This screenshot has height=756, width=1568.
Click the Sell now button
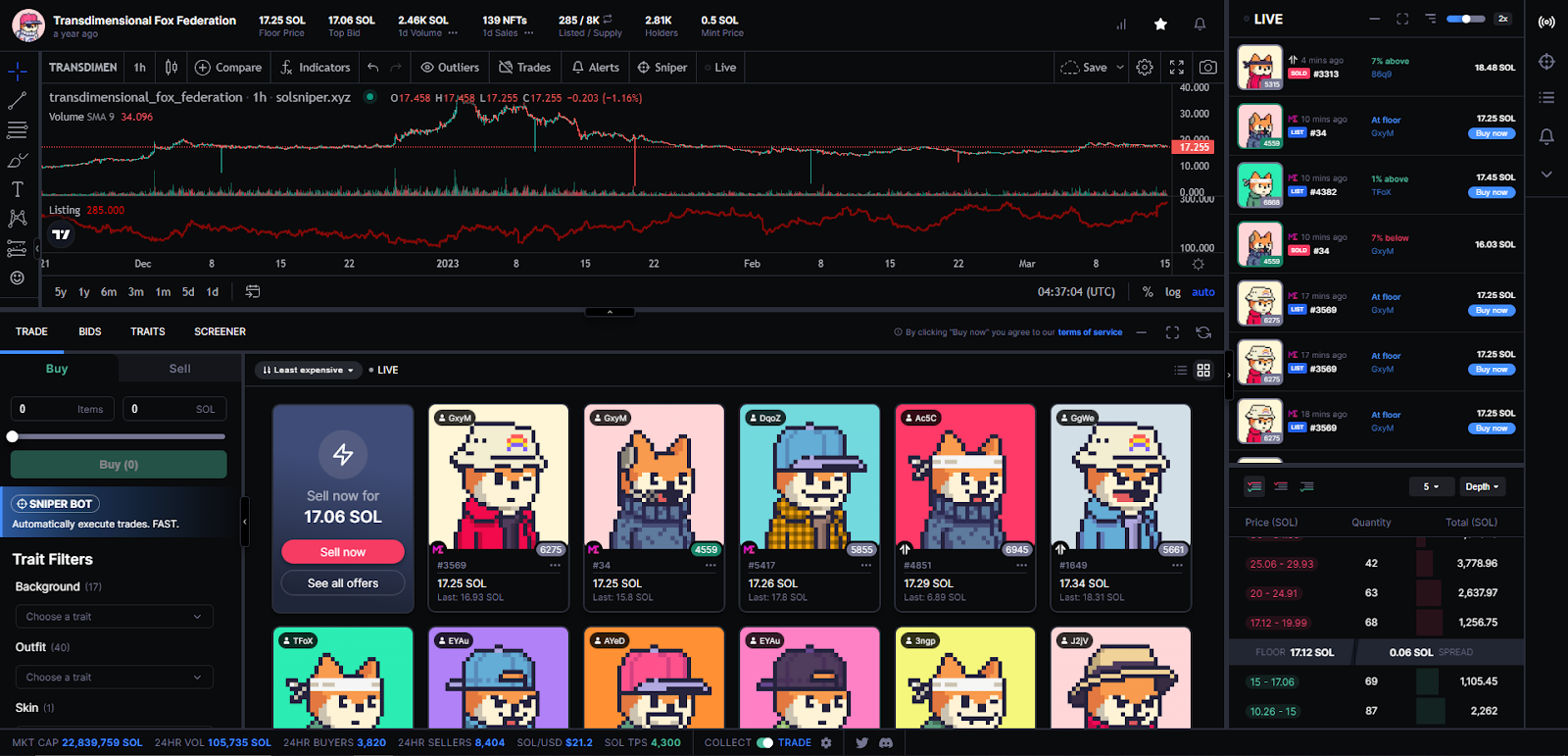[343, 552]
